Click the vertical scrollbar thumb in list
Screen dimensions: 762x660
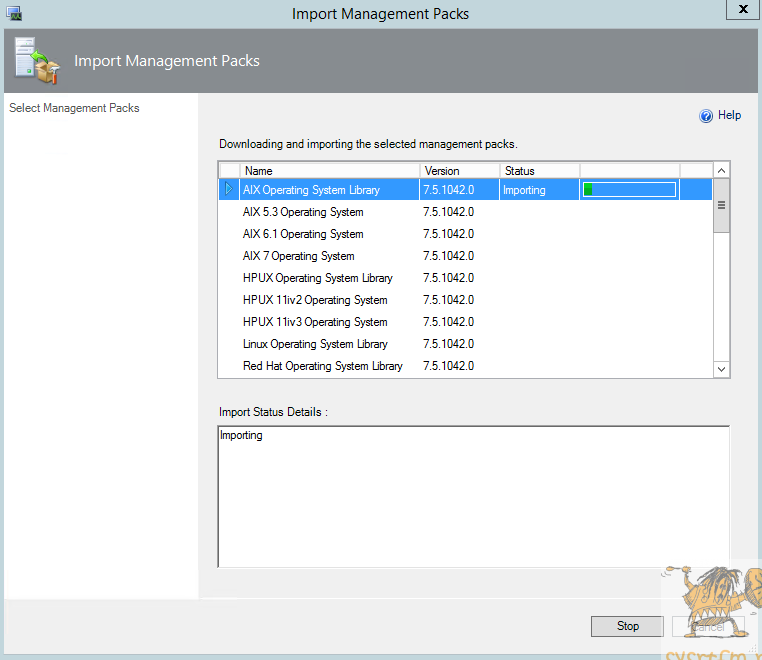tap(721, 205)
